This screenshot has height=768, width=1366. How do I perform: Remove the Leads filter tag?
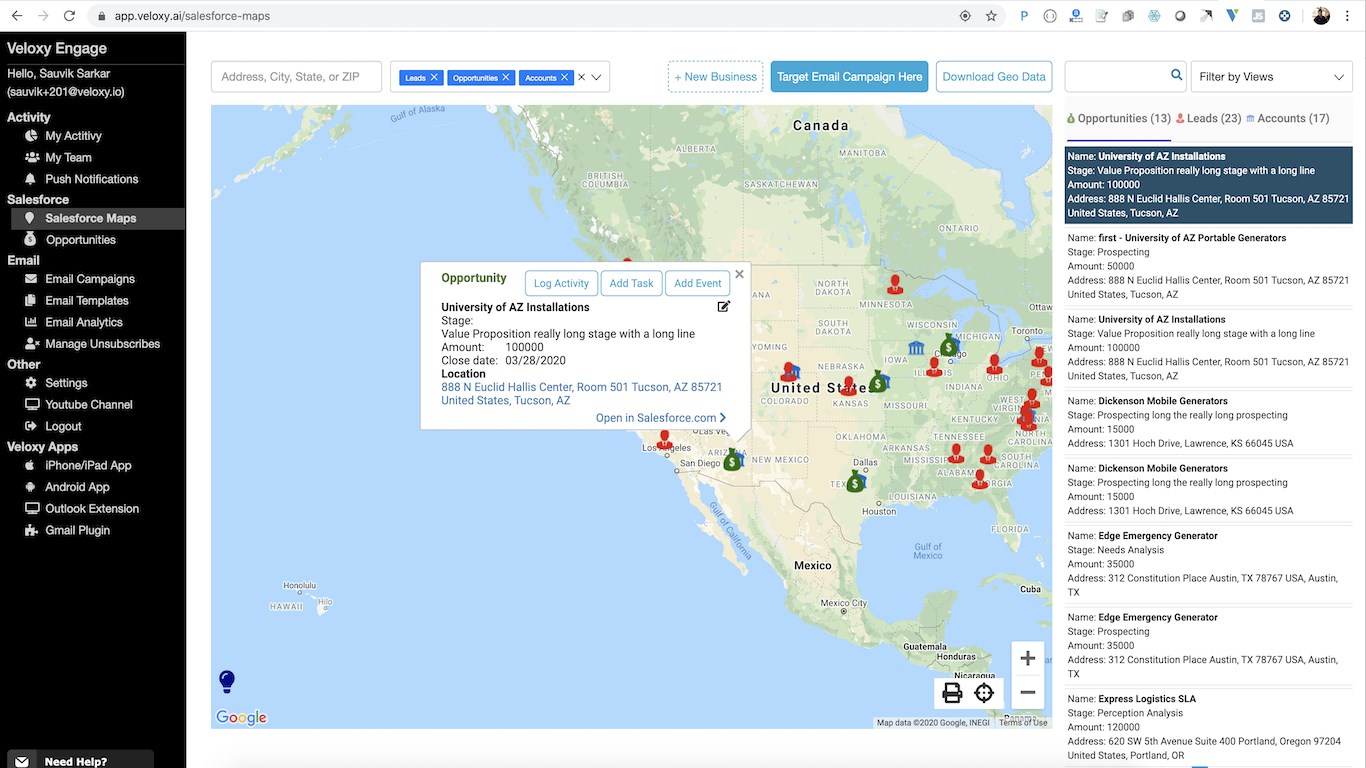click(434, 77)
